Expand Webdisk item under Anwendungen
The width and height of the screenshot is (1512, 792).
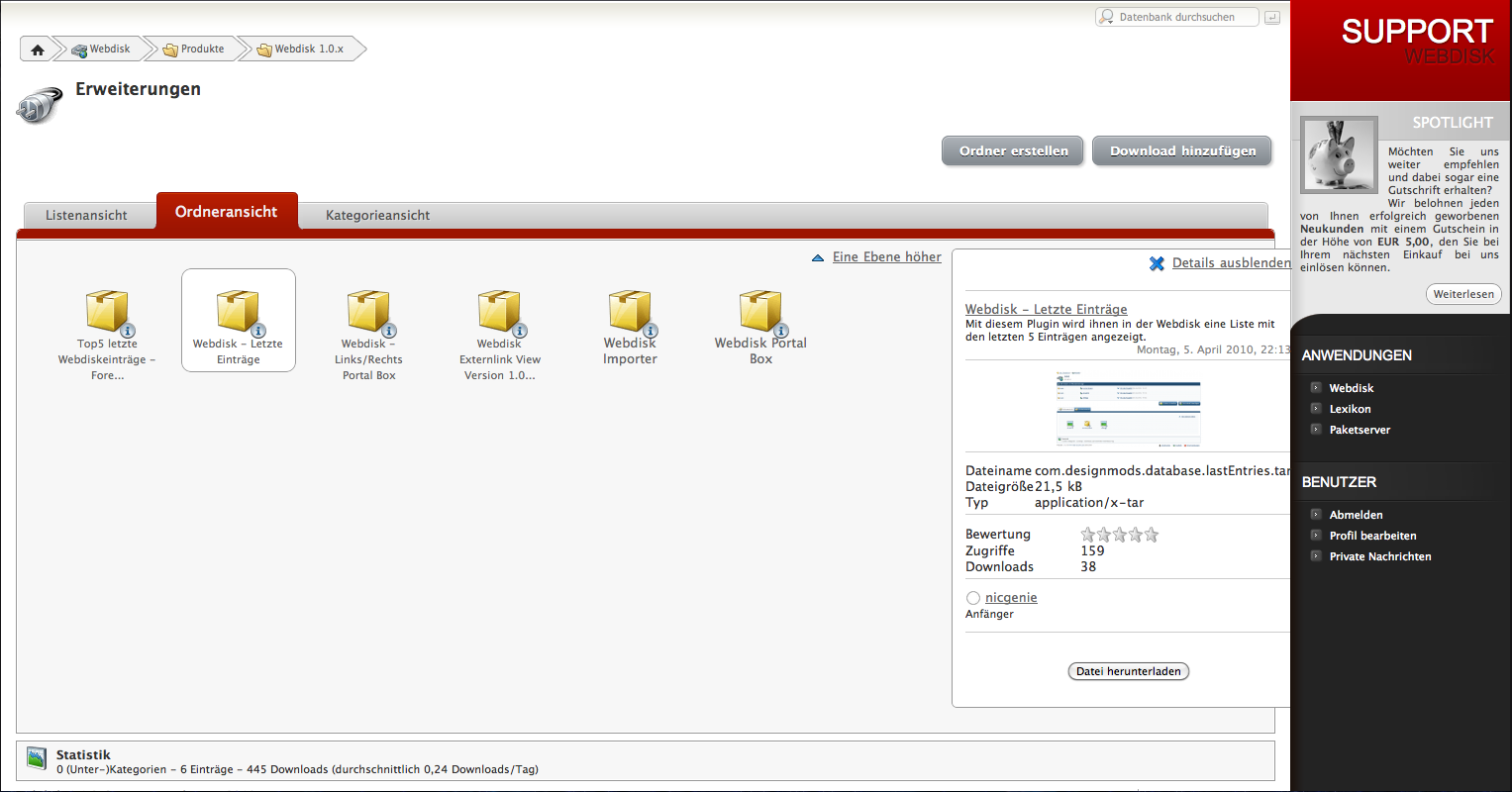(x=1316, y=388)
